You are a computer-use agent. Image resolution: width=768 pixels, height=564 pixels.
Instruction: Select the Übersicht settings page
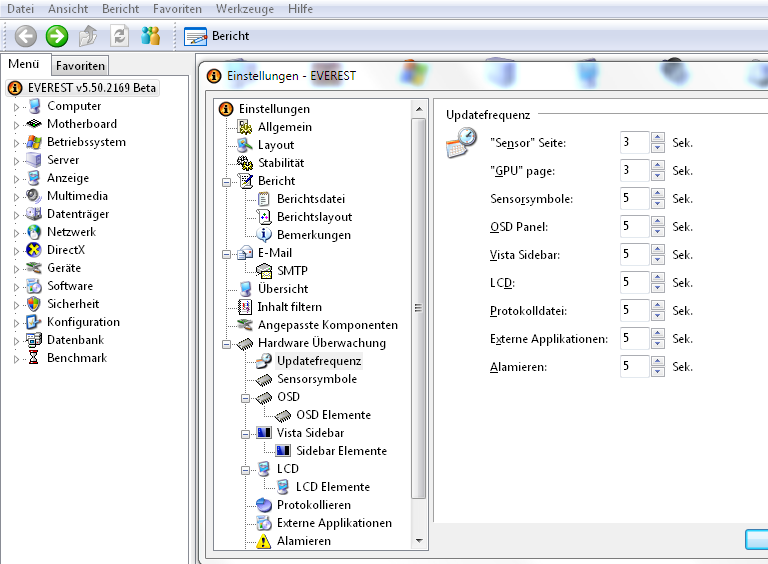tap(283, 289)
